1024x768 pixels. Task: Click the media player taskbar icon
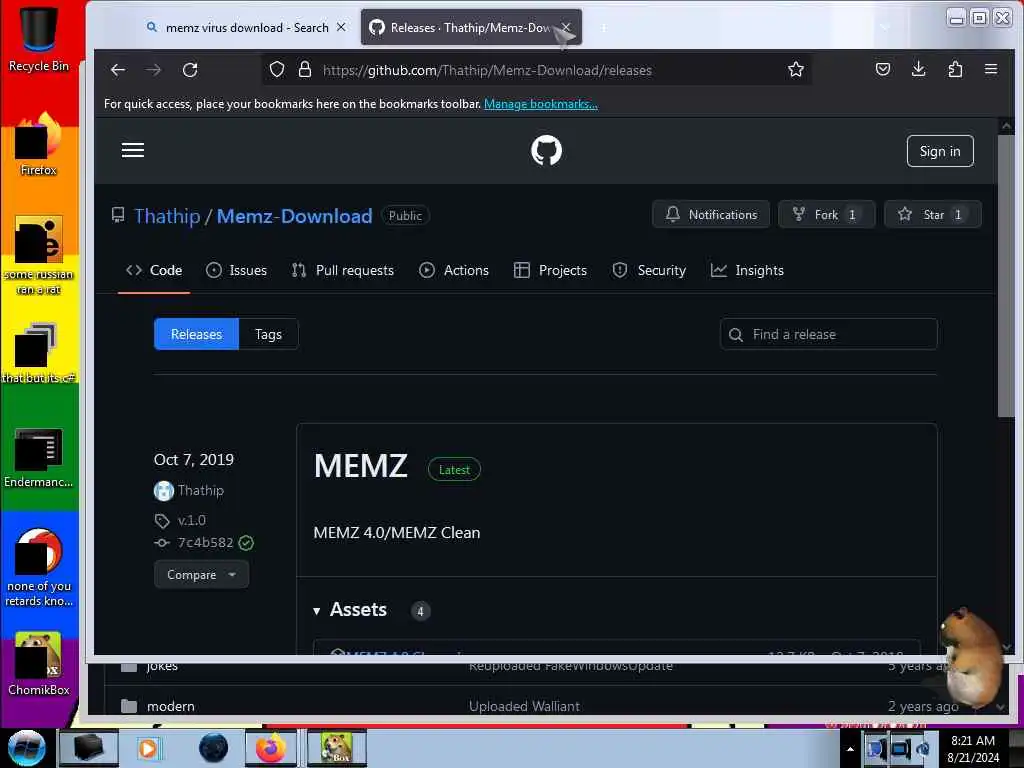(x=148, y=748)
